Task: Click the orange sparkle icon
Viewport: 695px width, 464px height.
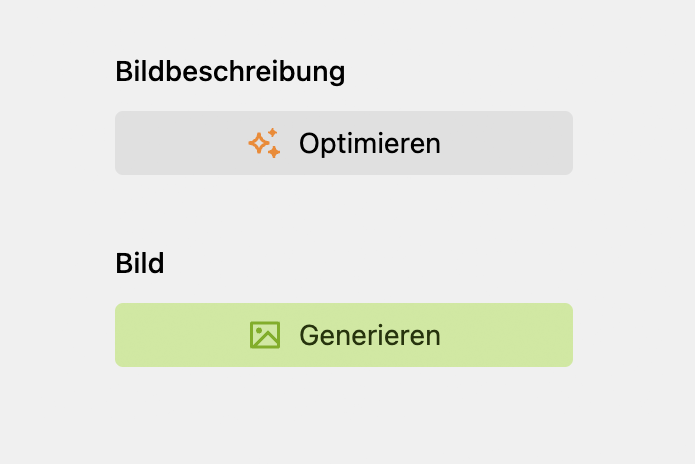Action: pos(264,143)
